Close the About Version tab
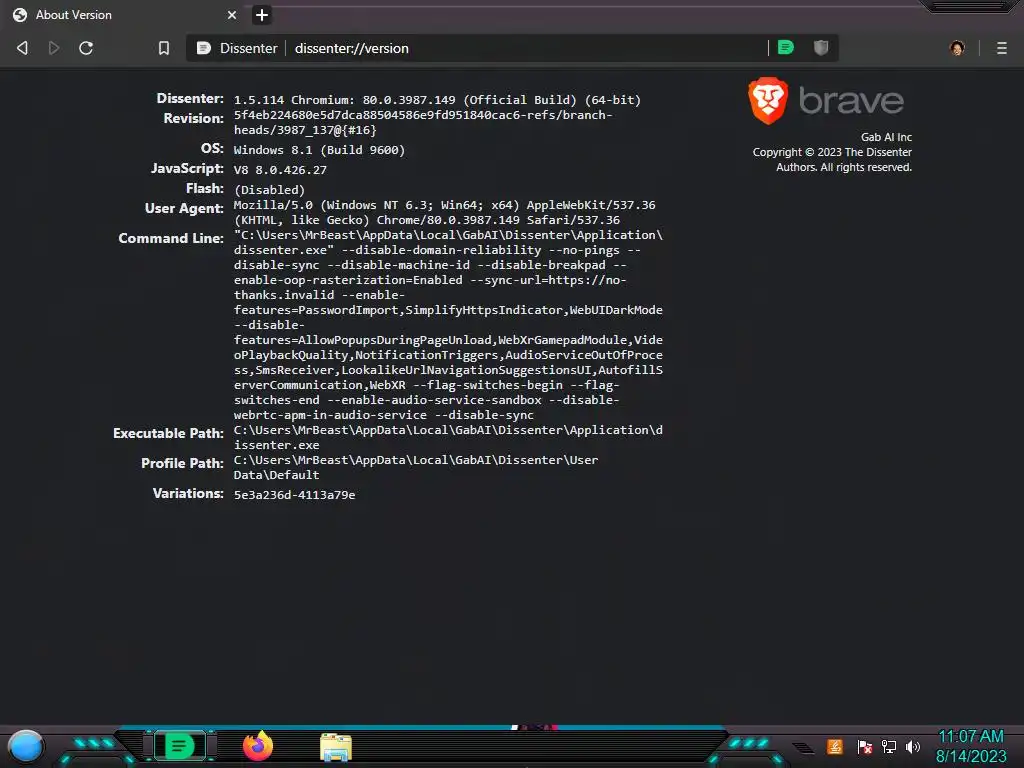The height and width of the screenshot is (768, 1024). (x=232, y=15)
